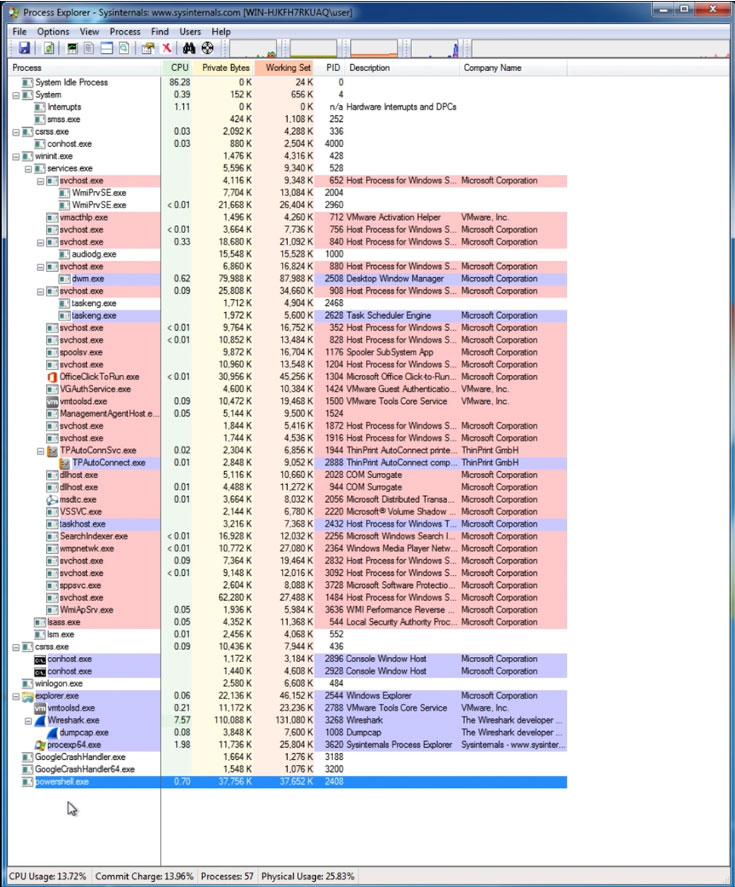The height and width of the screenshot is (887, 735).
Task: Click the icon beside TPAutoConnect.exe
Action: (x=65, y=463)
